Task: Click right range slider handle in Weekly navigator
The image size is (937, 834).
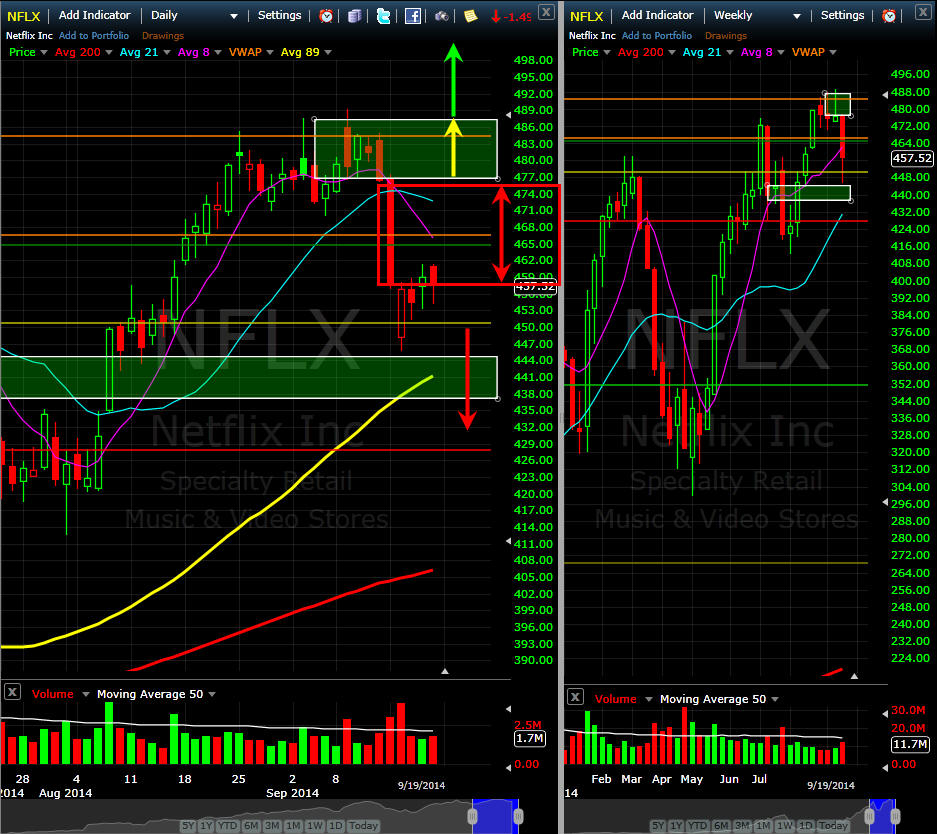Action: pyautogui.click(x=895, y=816)
